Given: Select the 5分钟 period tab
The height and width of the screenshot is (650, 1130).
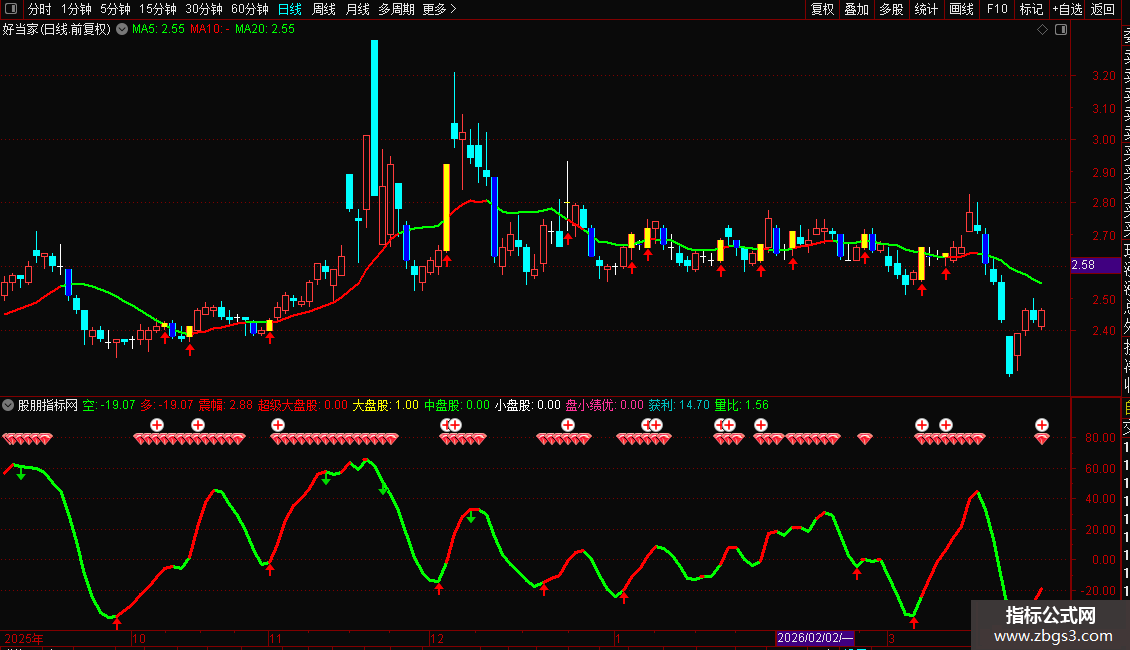Looking at the screenshot, I should 115,9.
